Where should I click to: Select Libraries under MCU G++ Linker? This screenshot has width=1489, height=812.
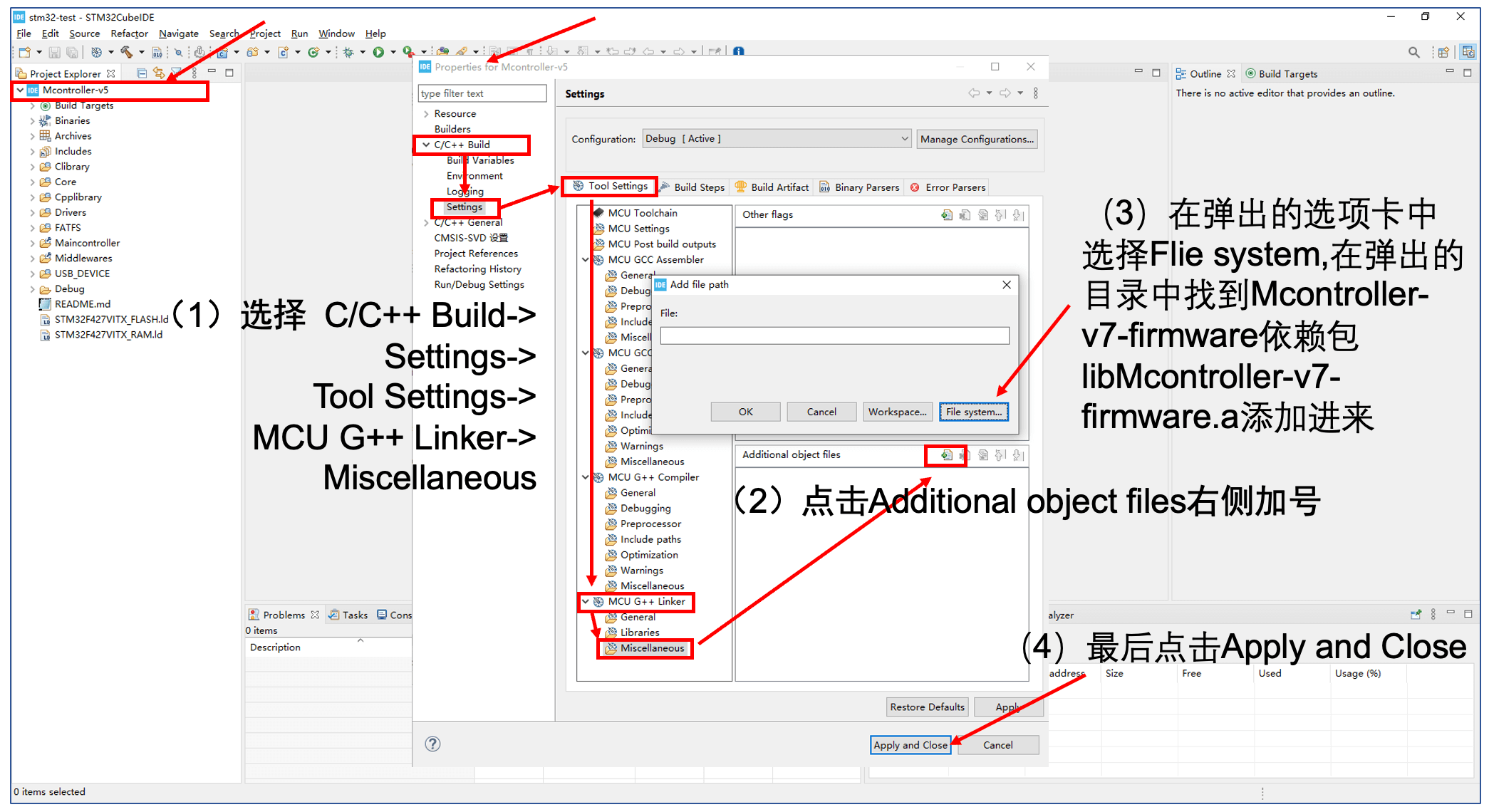coord(639,633)
